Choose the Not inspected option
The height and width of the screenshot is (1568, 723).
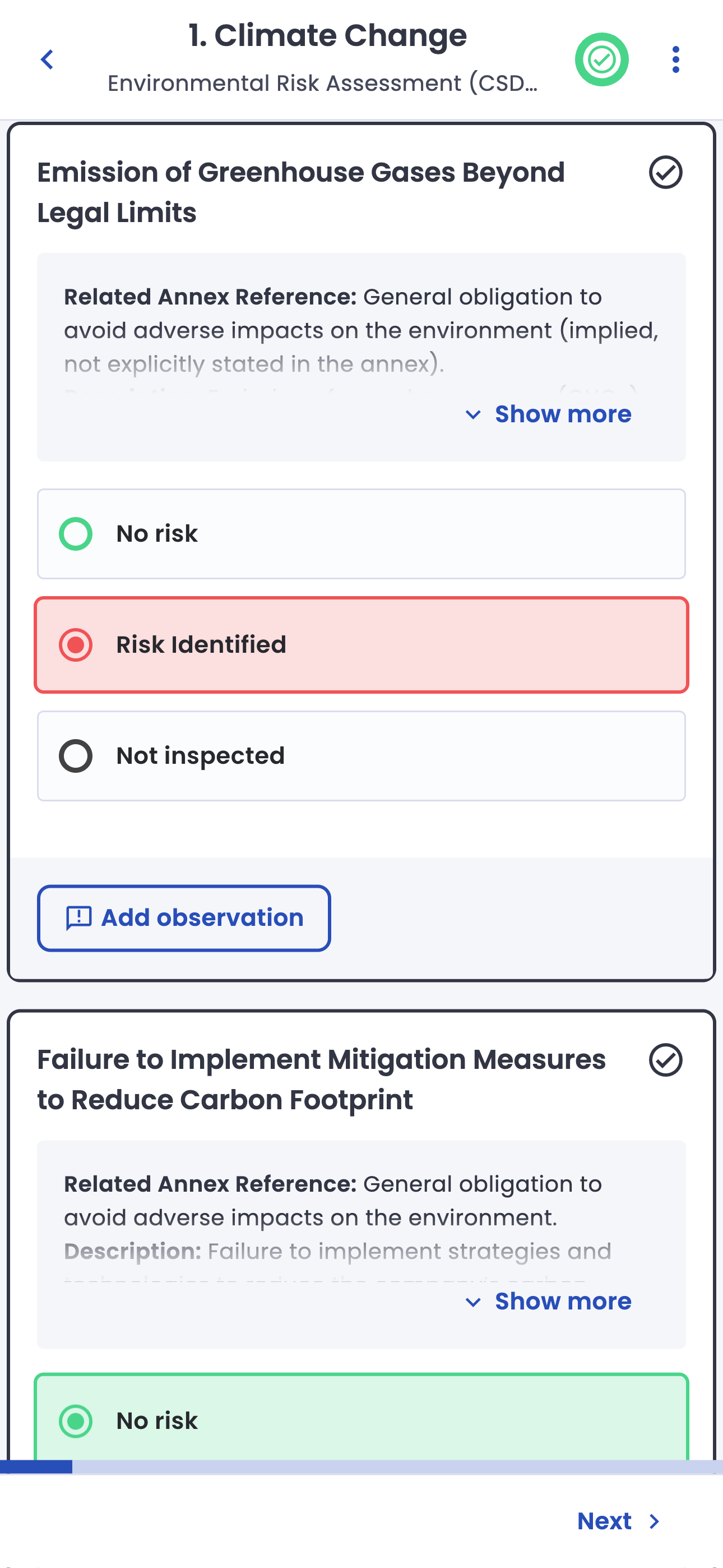(361, 756)
